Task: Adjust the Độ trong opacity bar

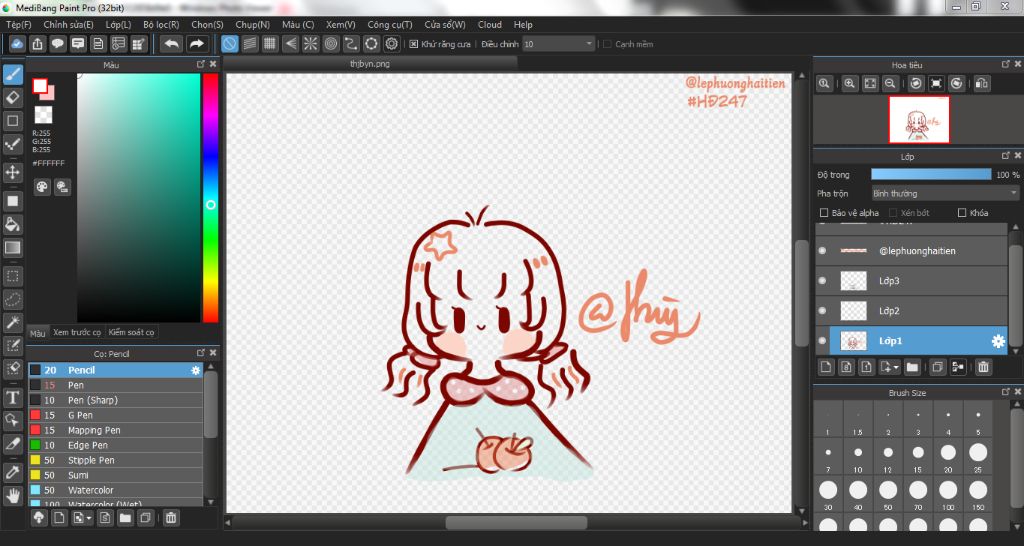Action: (931, 174)
